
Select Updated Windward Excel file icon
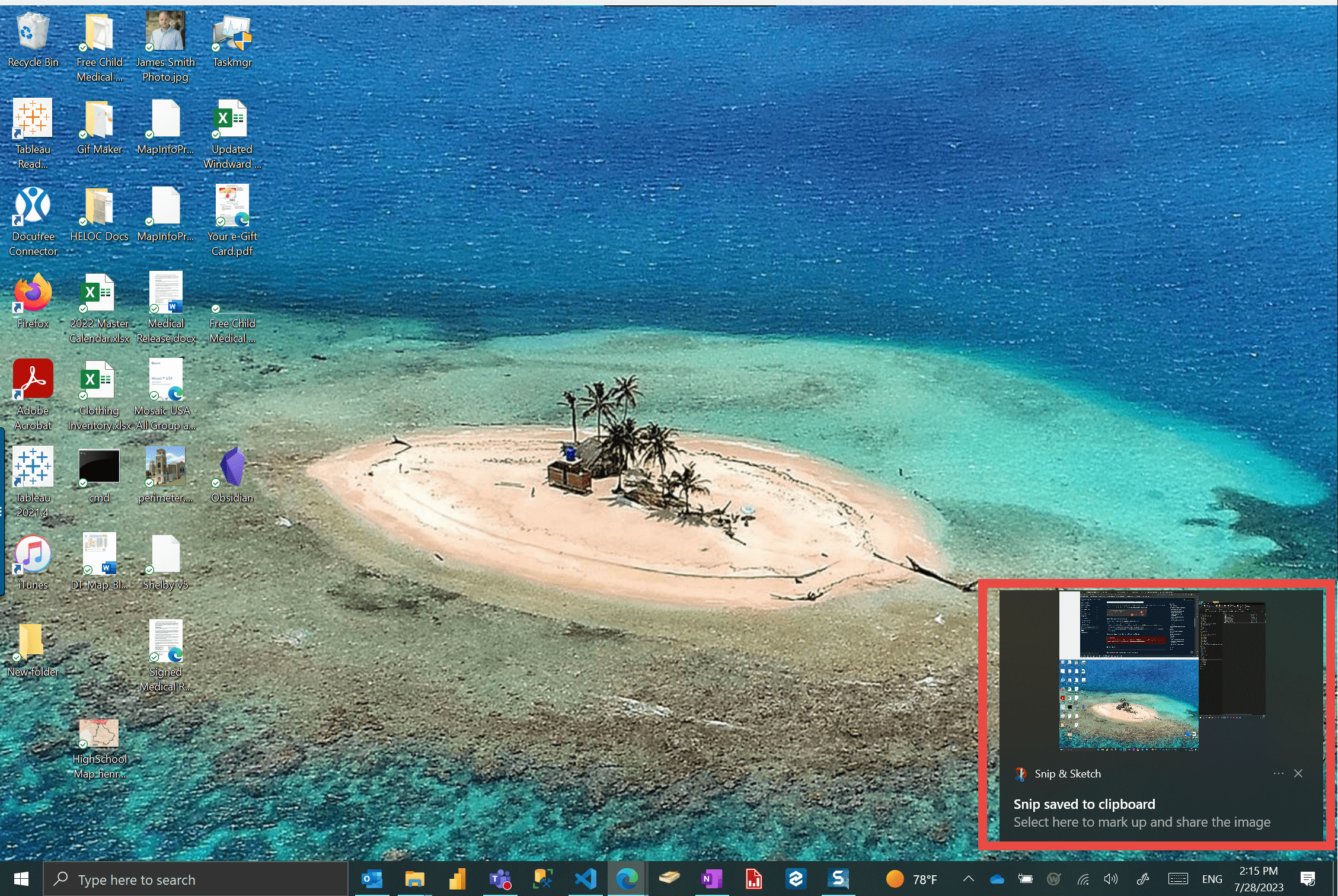coord(232,135)
